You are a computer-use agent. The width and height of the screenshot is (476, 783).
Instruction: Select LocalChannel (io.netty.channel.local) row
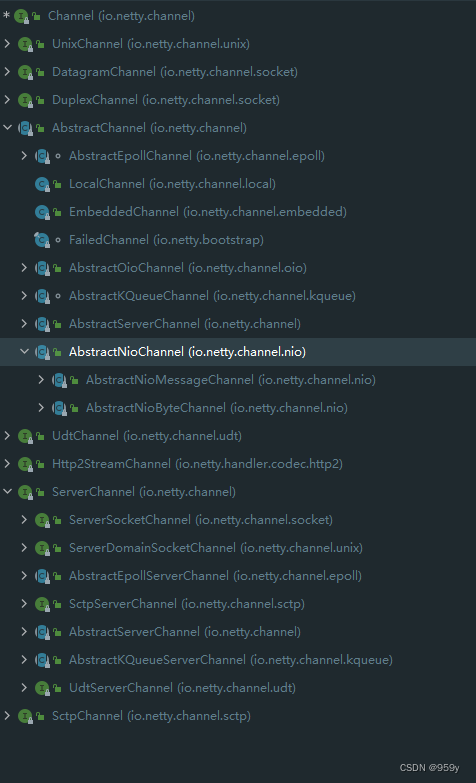coord(238,184)
